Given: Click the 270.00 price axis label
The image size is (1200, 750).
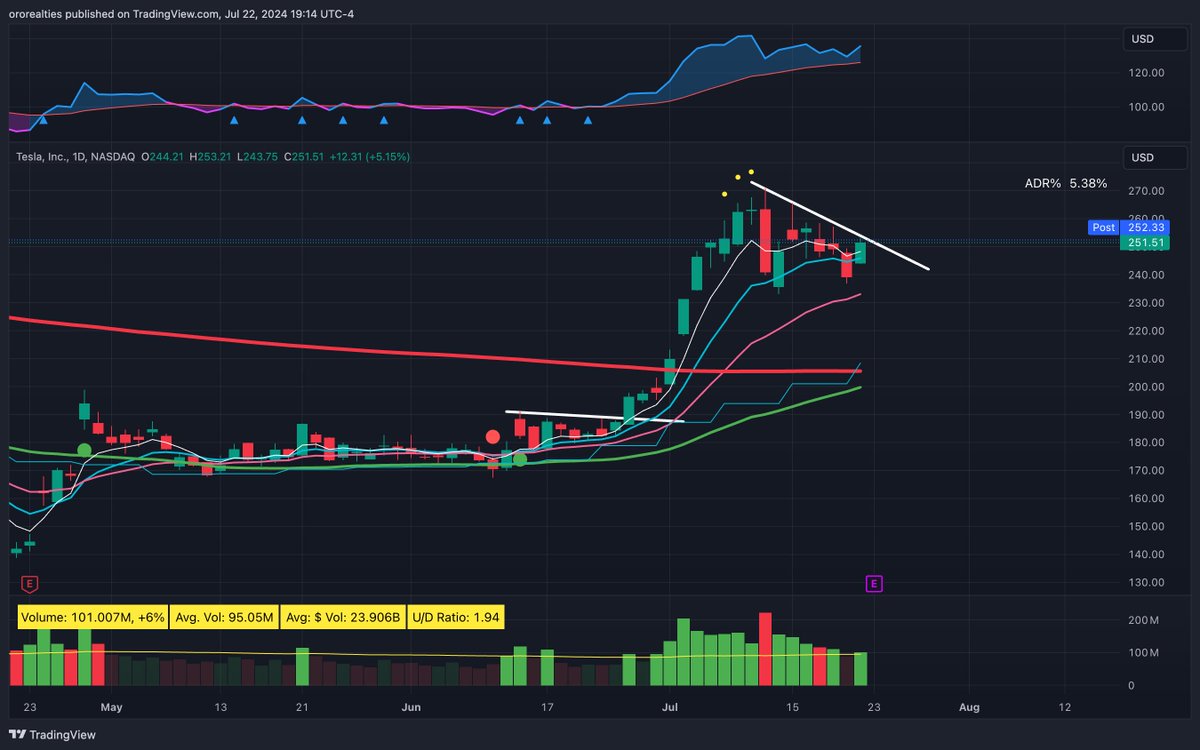Looking at the screenshot, I should click(x=1144, y=191).
